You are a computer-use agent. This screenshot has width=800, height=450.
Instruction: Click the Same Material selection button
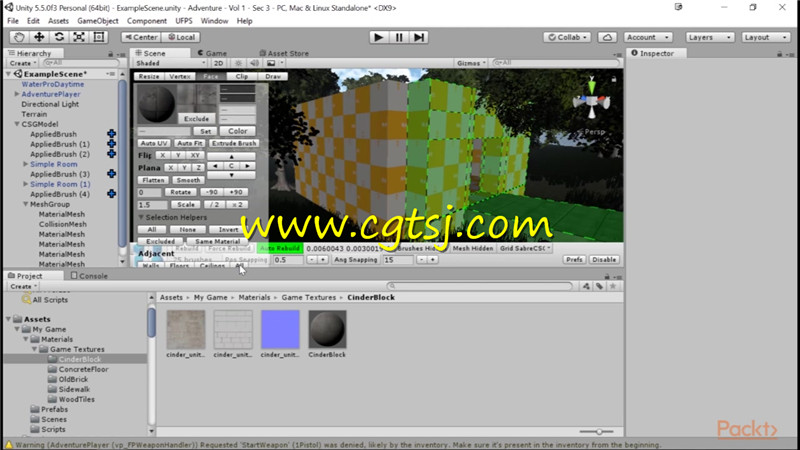[x=217, y=241]
